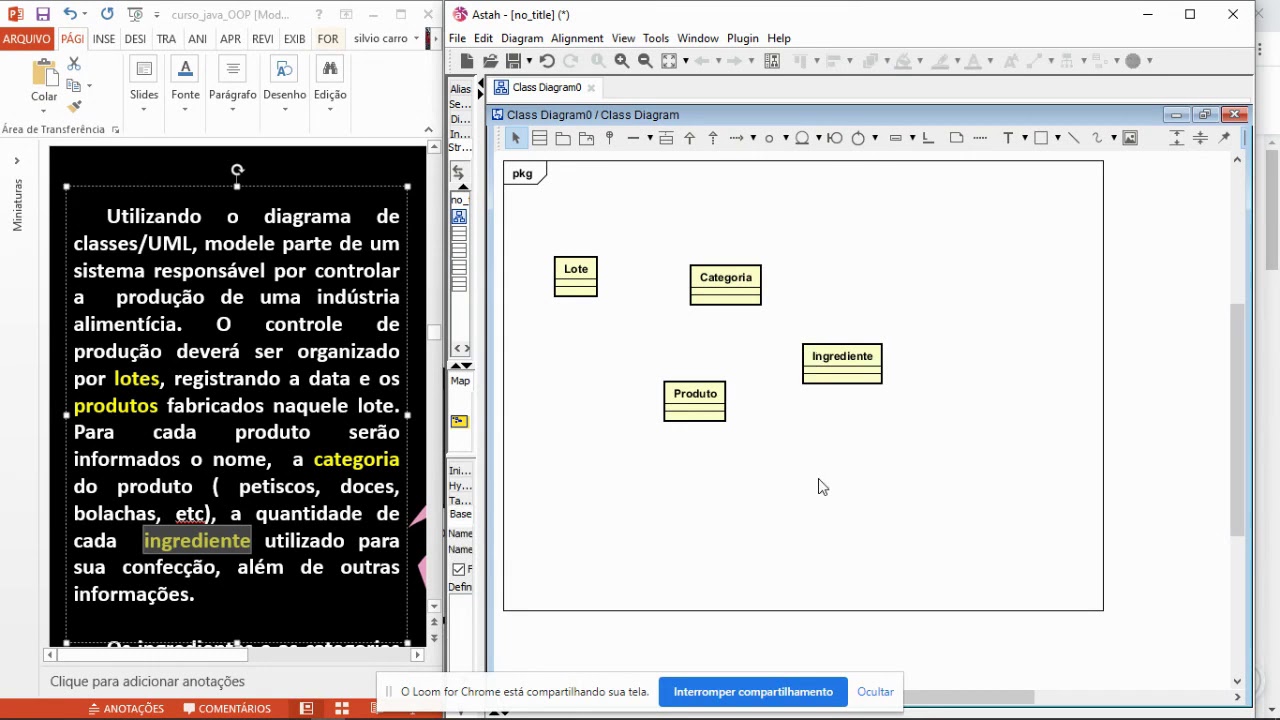Click the Ocultar link in sharing bar
The height and width of the screenshot is (720, 1280).
pyautogui.click(x=875, y=692)
